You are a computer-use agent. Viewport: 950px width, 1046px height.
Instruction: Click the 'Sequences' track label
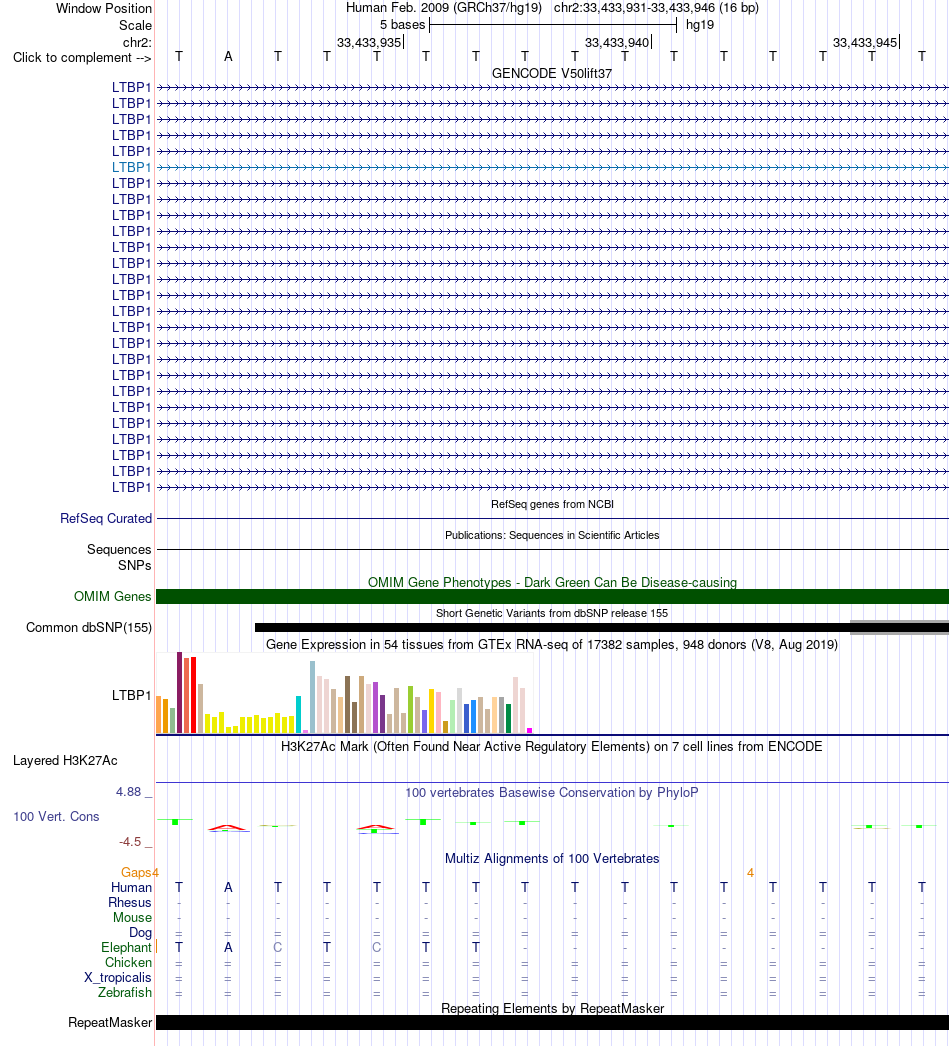119,550
